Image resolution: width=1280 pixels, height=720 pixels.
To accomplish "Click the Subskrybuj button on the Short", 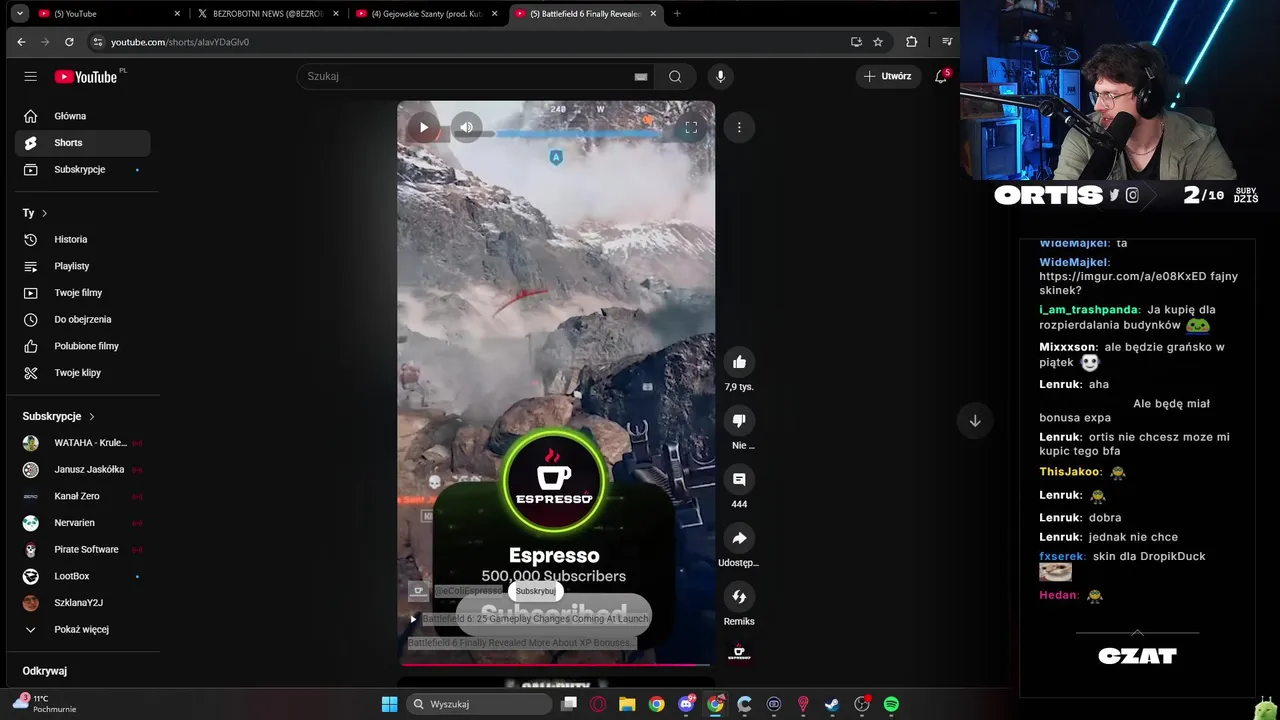I will click(x=535, y=591).
